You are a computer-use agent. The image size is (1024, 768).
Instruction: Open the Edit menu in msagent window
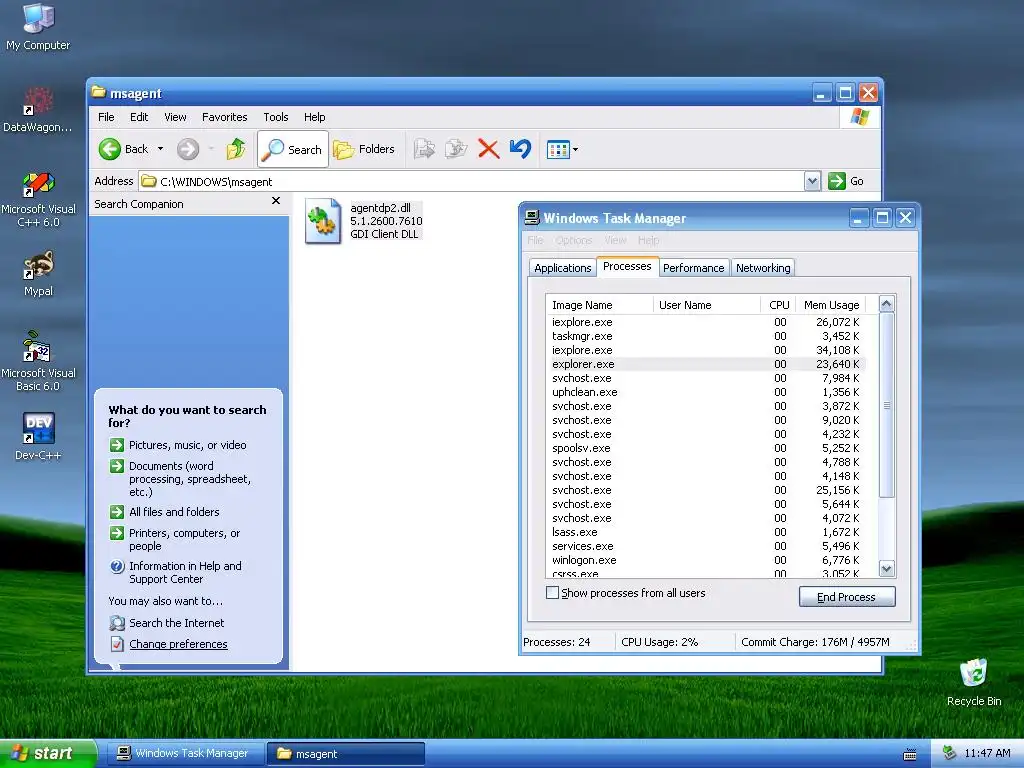[x=138, y=118]
